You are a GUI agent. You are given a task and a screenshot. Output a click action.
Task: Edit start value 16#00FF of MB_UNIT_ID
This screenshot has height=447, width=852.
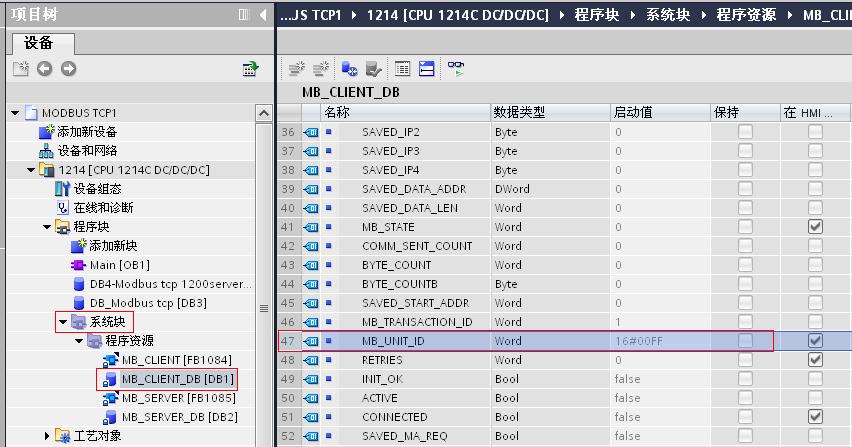pyautogui.click(x=660, y=341)
